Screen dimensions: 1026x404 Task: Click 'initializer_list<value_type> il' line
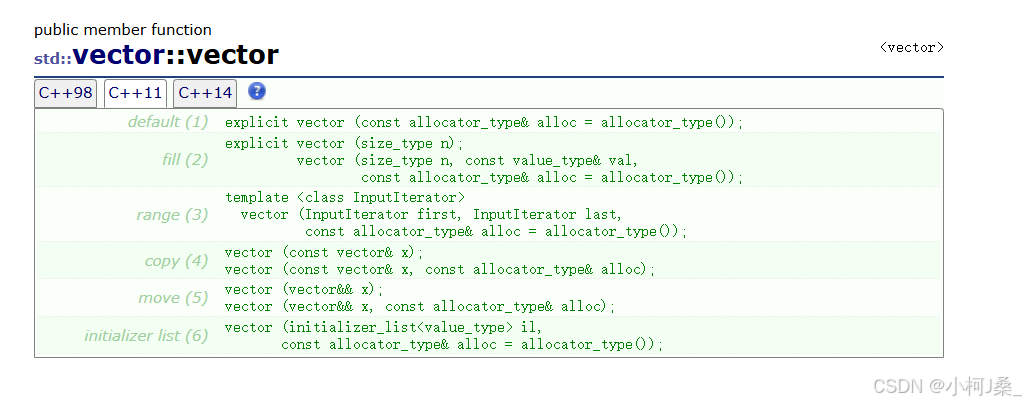pyautogui.click(x=383, y=327)
